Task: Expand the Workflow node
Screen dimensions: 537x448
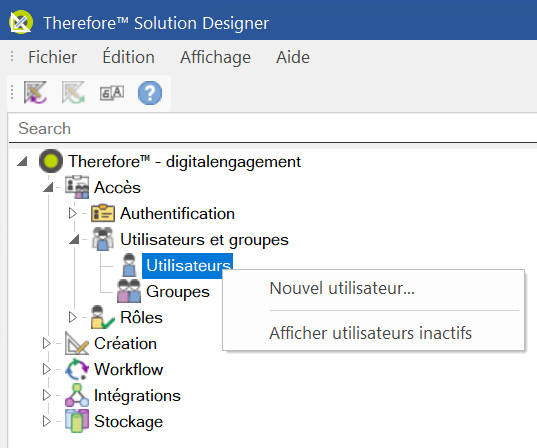Action: point(47,369)
